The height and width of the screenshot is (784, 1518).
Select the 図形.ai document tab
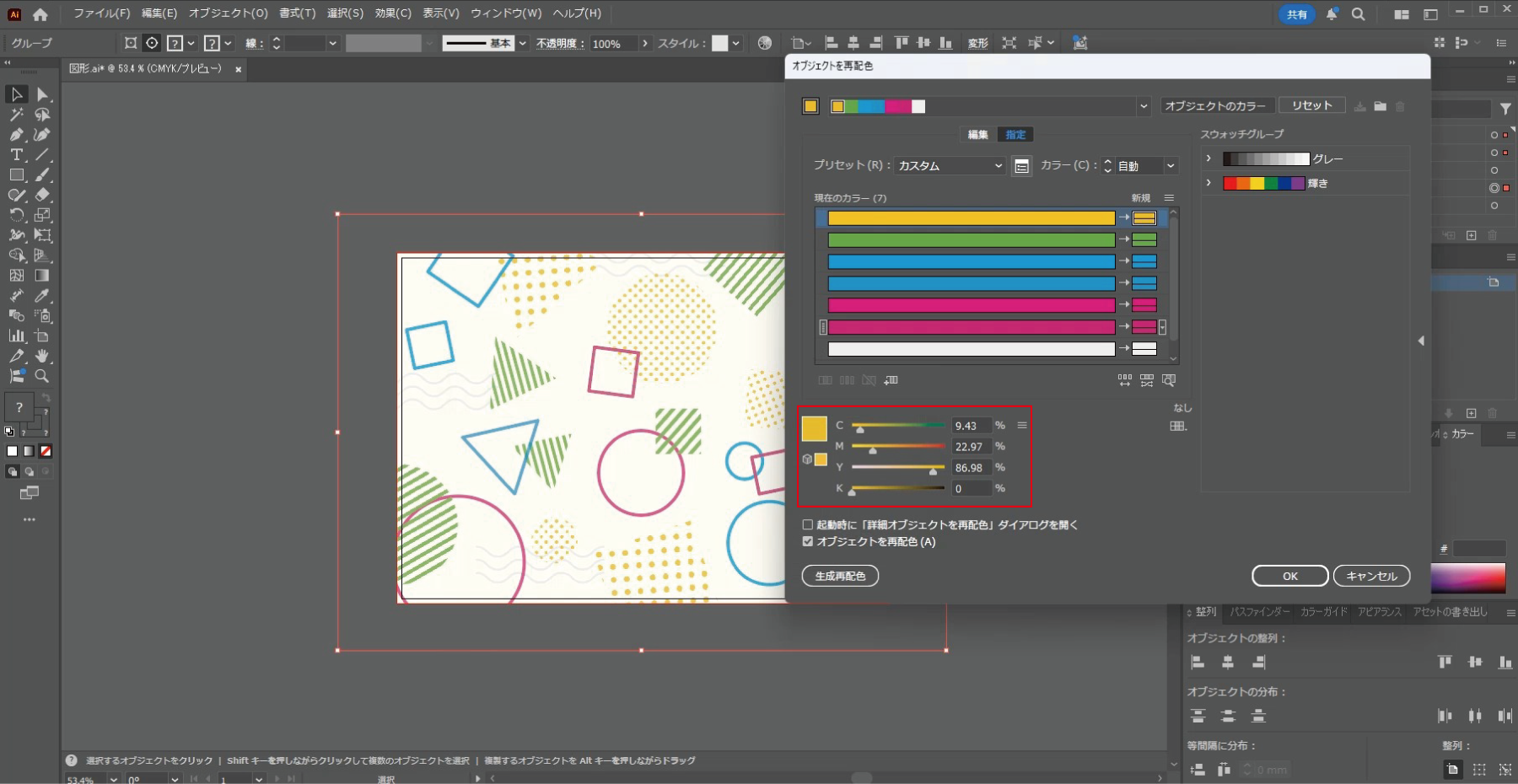pos(145,69)
